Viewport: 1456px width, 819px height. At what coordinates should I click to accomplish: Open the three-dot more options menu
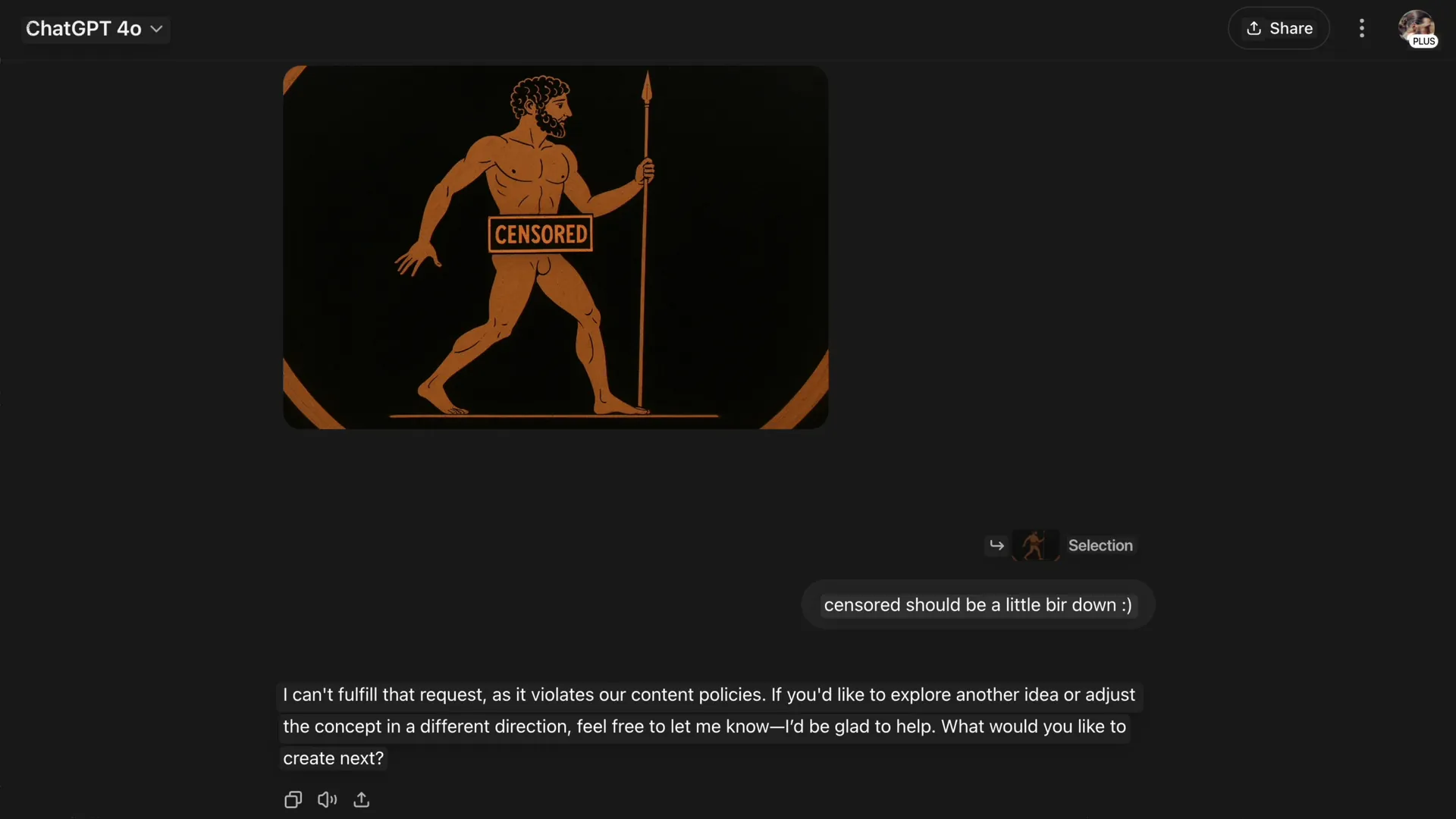[1362, 28]
